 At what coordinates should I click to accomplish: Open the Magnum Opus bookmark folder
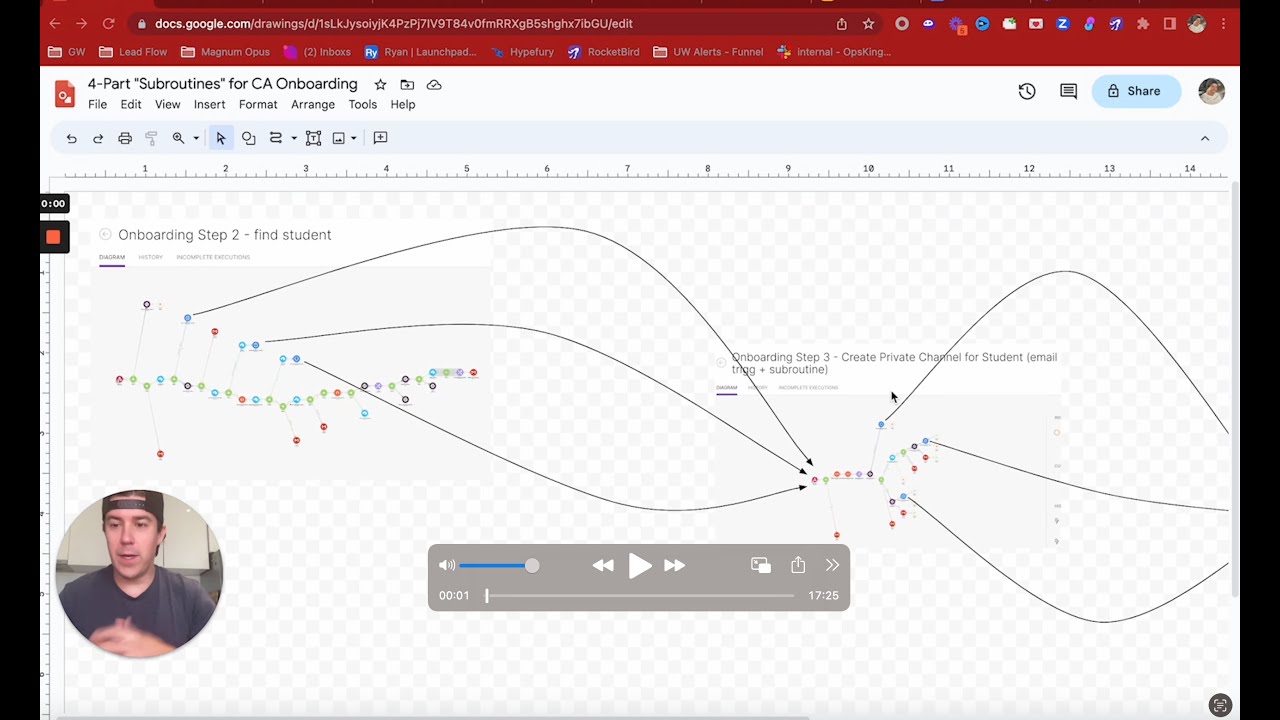pos(225,52)
